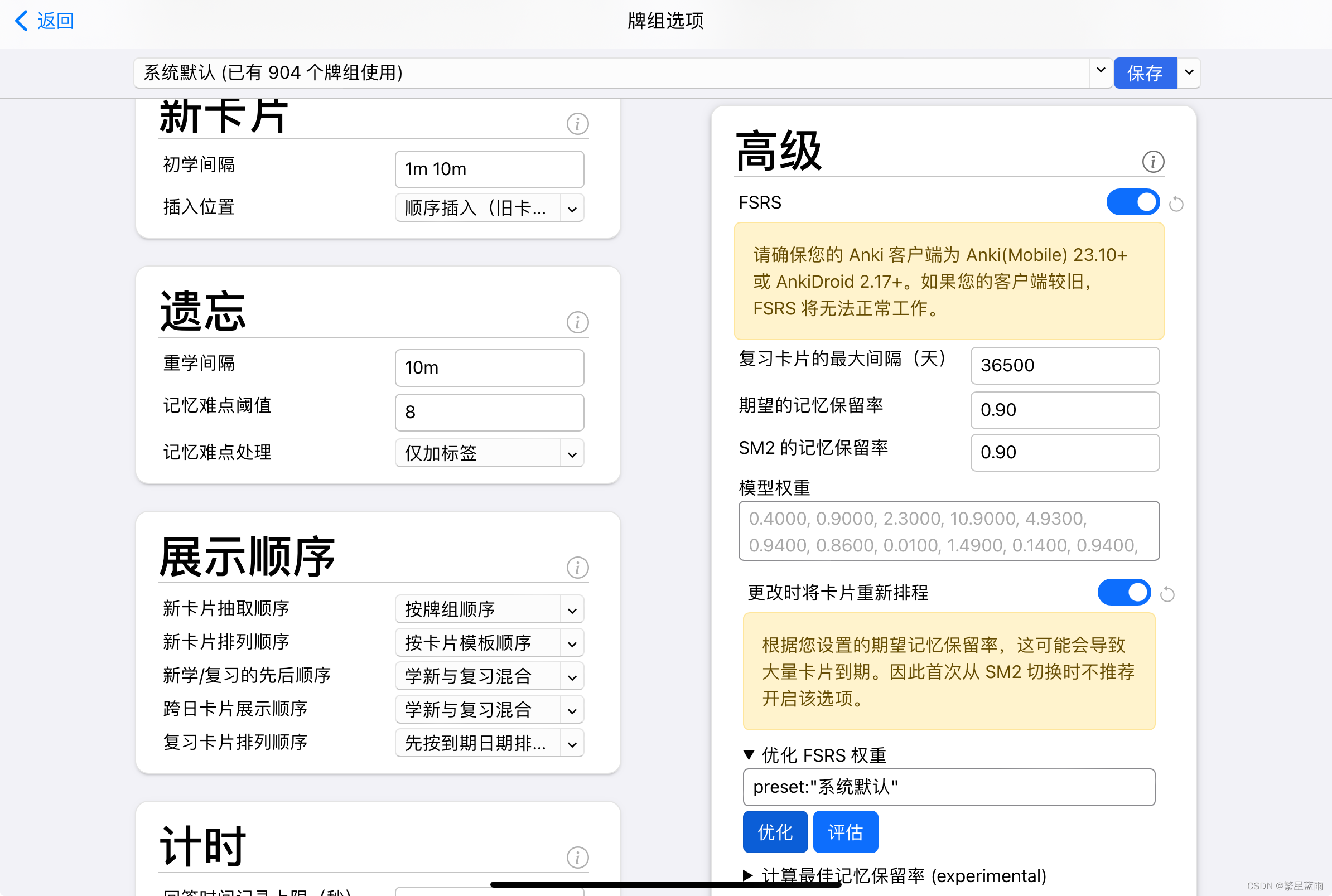1332x896 pixels.
Task: Open info icon for 遗忘 section
Action: point(577,322)
